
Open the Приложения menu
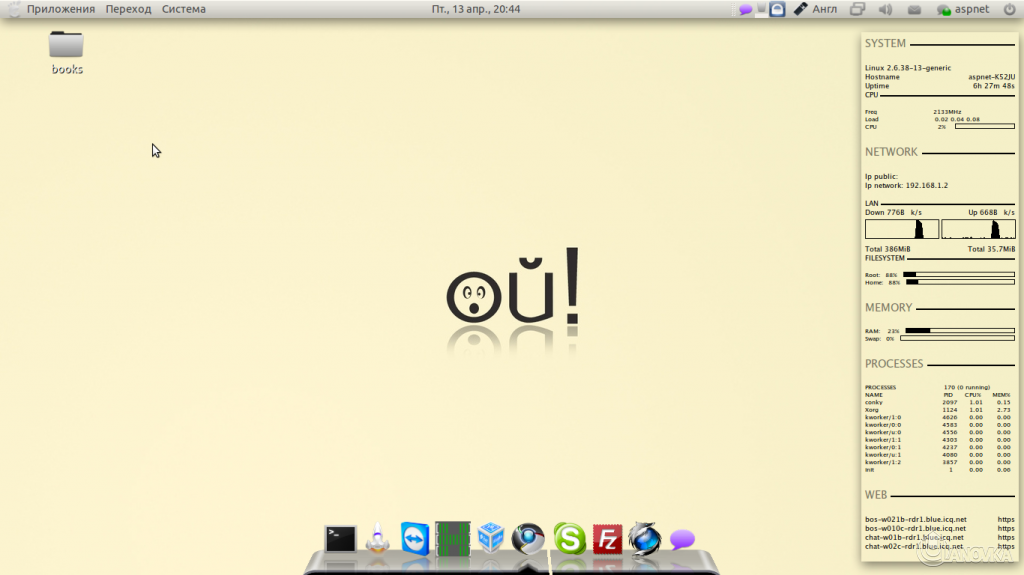point(61,9)
